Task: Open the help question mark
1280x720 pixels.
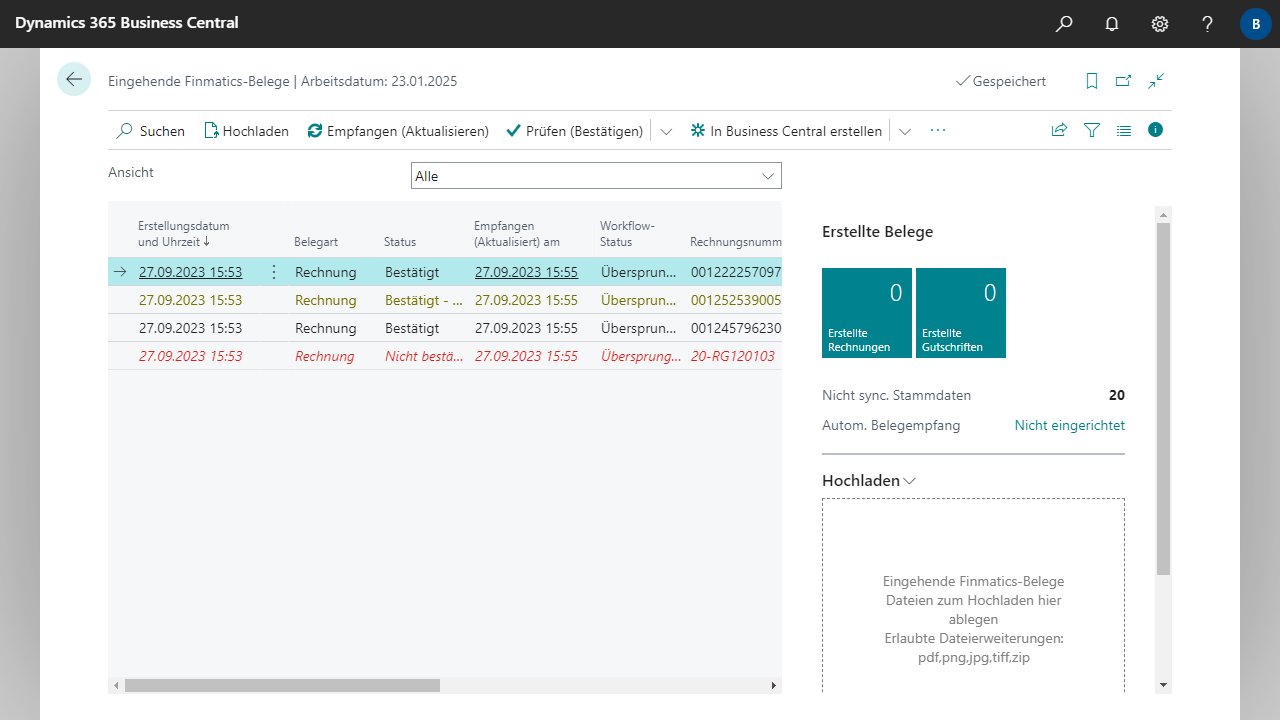Action: (1208, 24)
